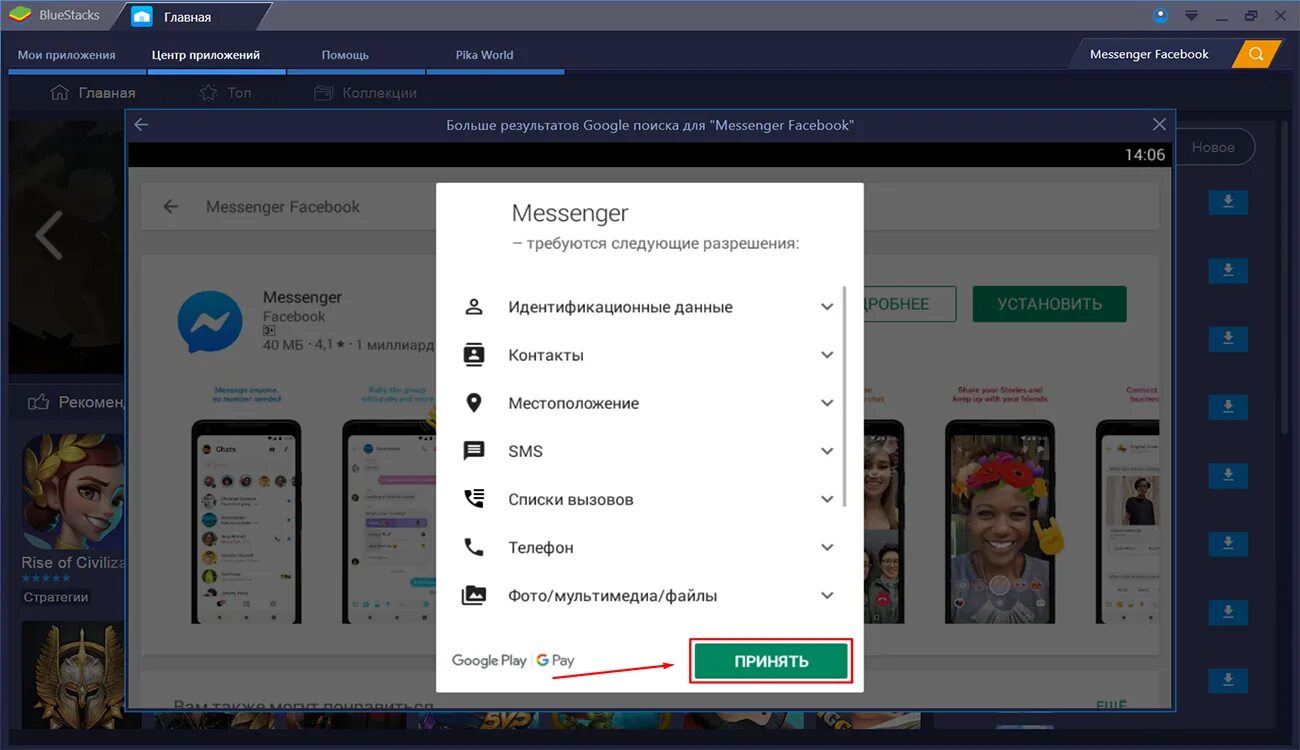Click the permissions dialog scrollbar
The height and width of the screenshot is (750, 1300).
[845, 396]
